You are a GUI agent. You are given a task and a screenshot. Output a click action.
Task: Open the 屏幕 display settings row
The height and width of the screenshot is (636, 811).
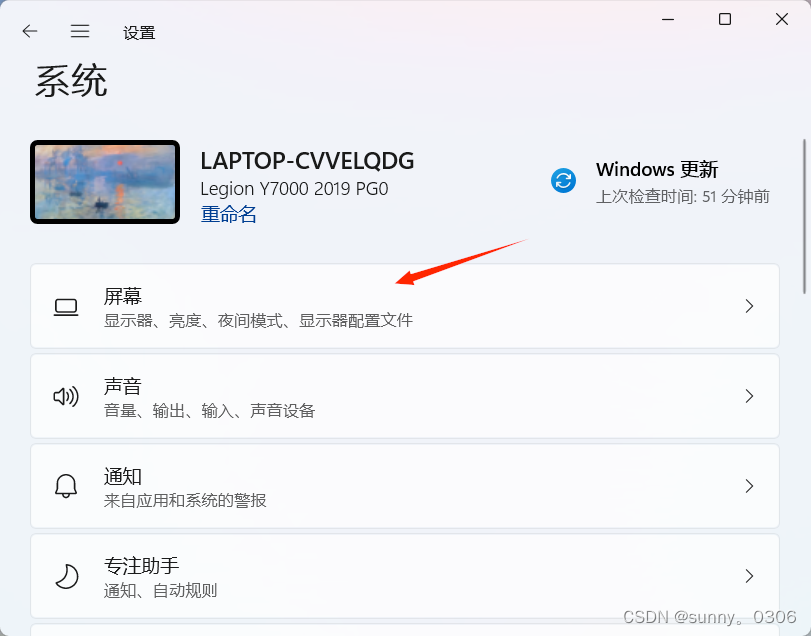coord(400,306)
